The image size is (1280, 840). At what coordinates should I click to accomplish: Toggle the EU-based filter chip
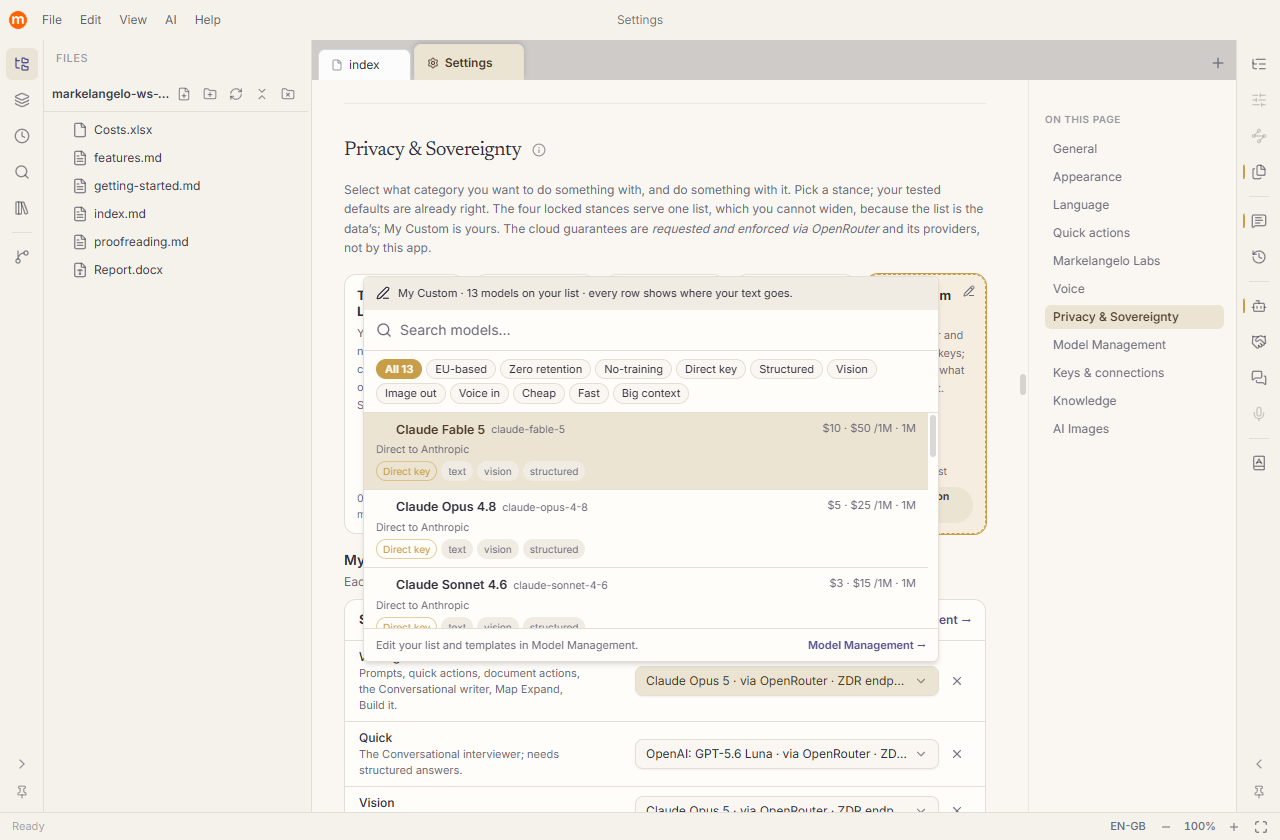[x=461, y=369]
